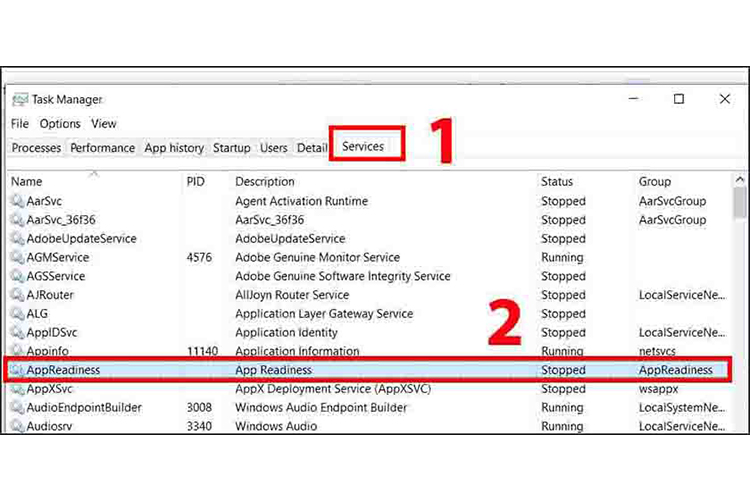Maximize the Task Manager window
This screenshot has width=750, height=500.
click(679, 99)
